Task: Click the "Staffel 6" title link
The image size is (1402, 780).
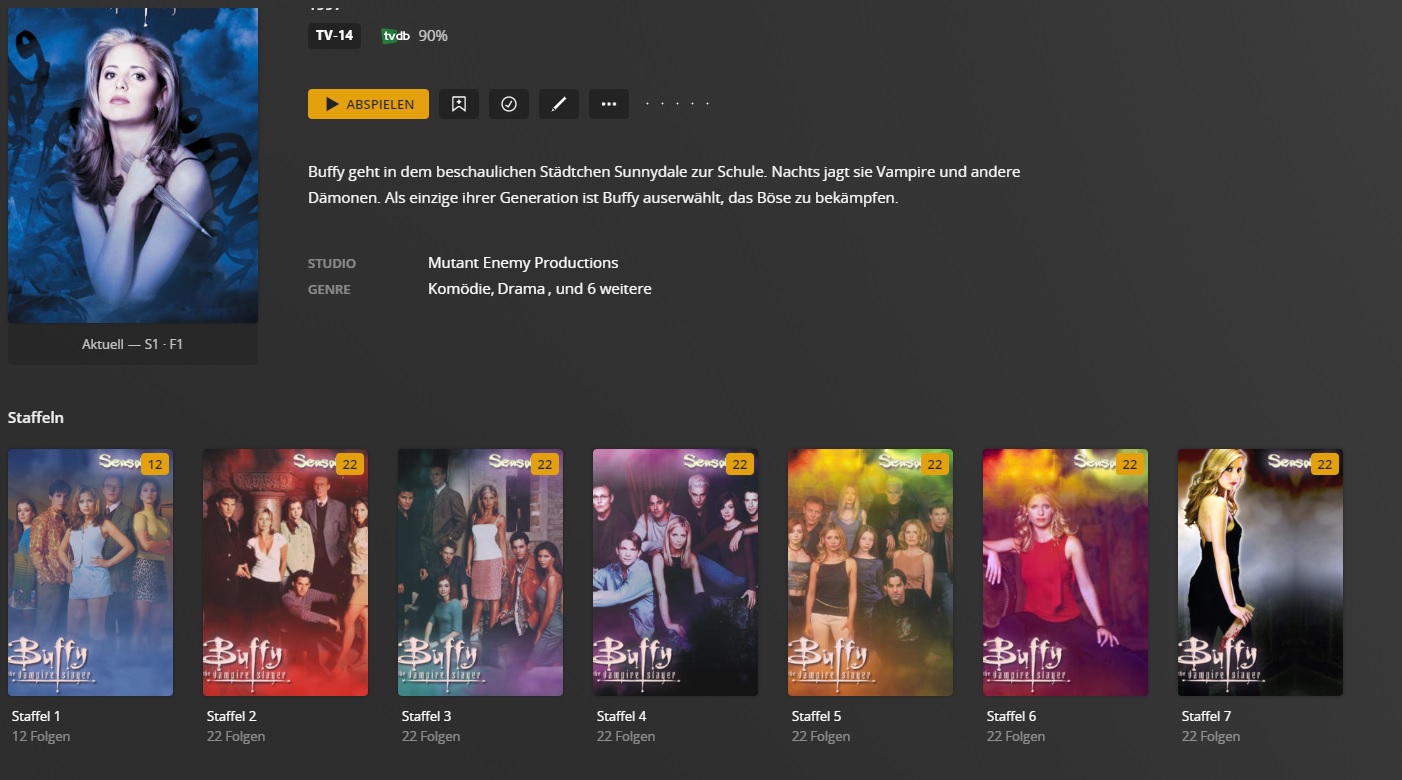Action: click(x=1012, y=716)
